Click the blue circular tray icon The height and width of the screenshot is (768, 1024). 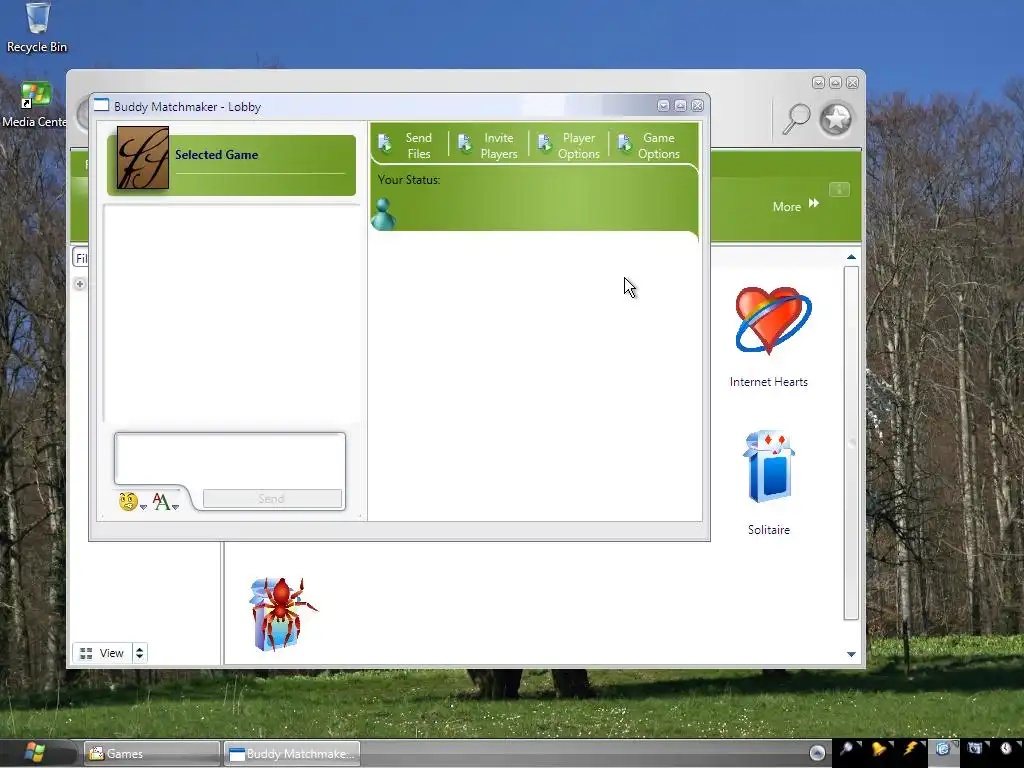[942, 748]
